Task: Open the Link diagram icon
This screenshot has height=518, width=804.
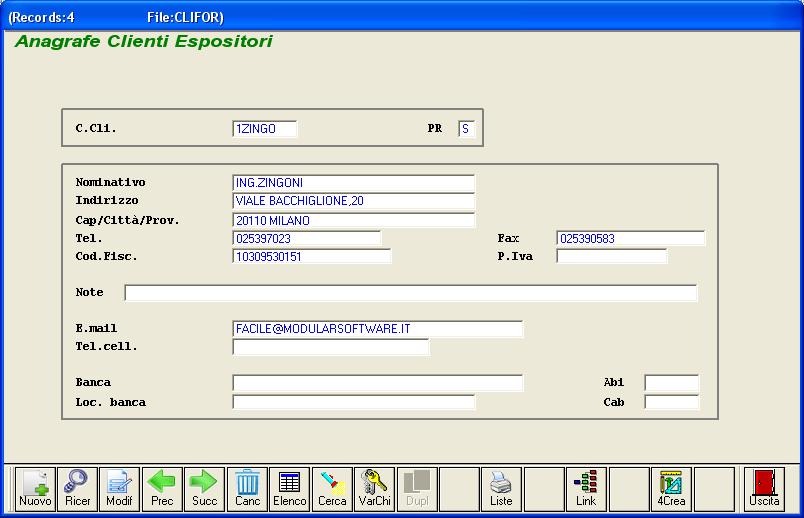Action: (x=586, y=489)
